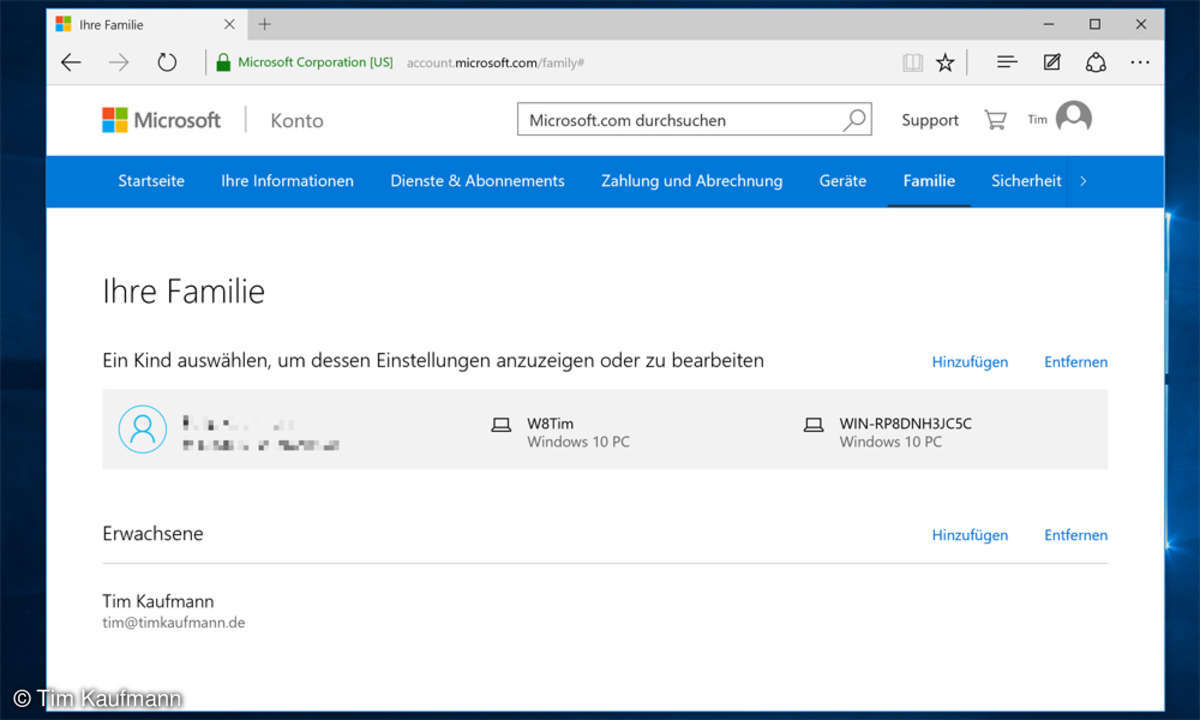Open the shopping cart icon
This screenshot has width=1200, height=720.
click(995, 120)
